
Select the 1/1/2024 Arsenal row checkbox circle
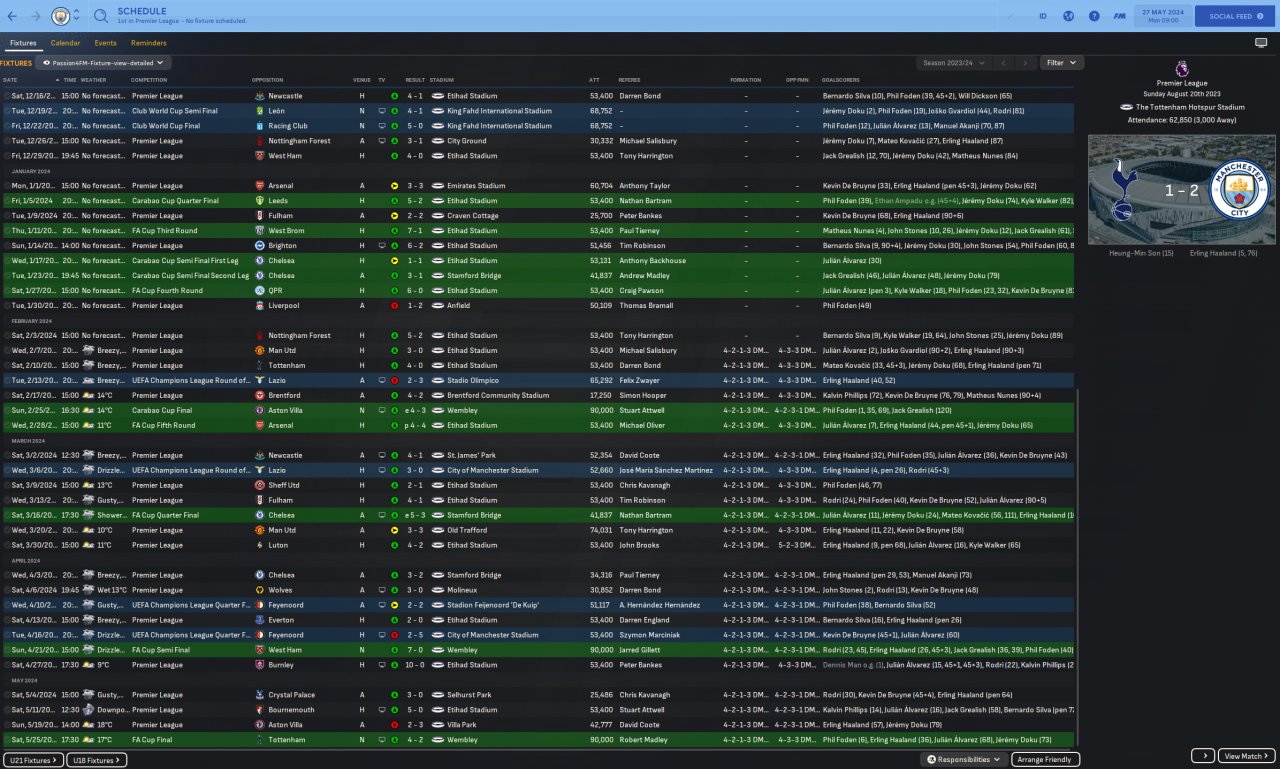(x=6, y=186)
